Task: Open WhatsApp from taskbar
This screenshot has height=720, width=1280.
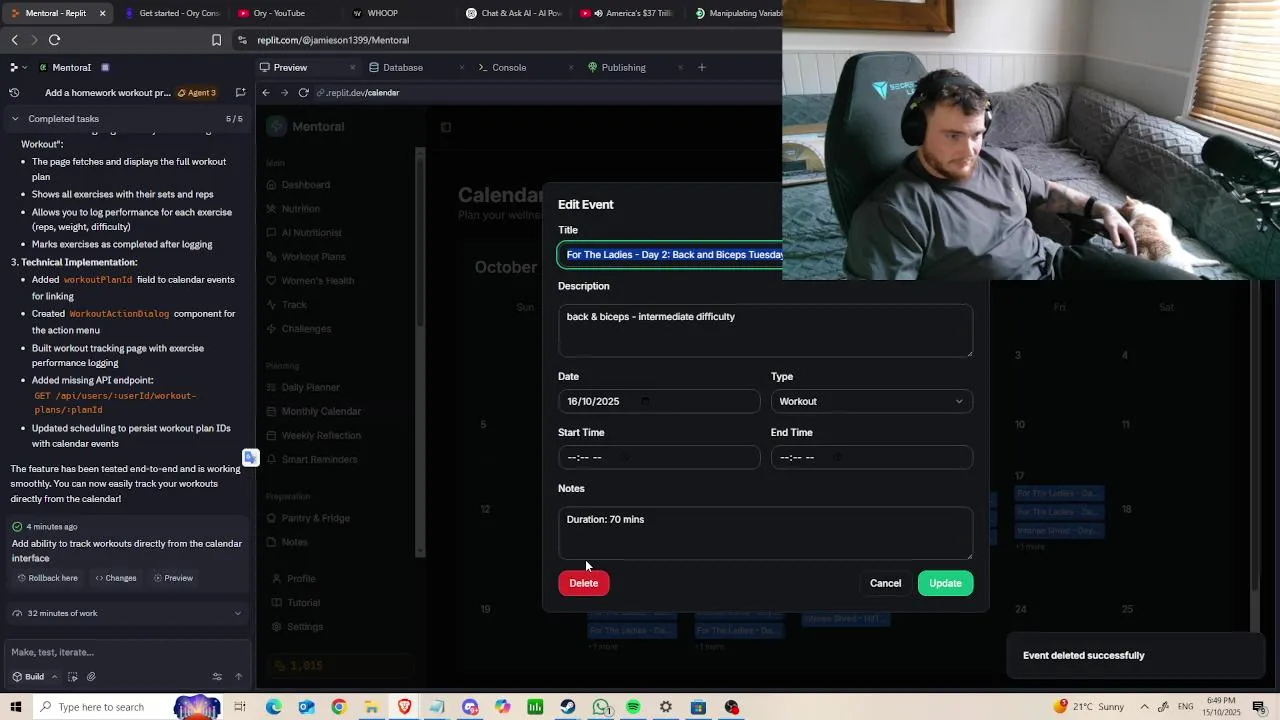Action: (601, 707)
